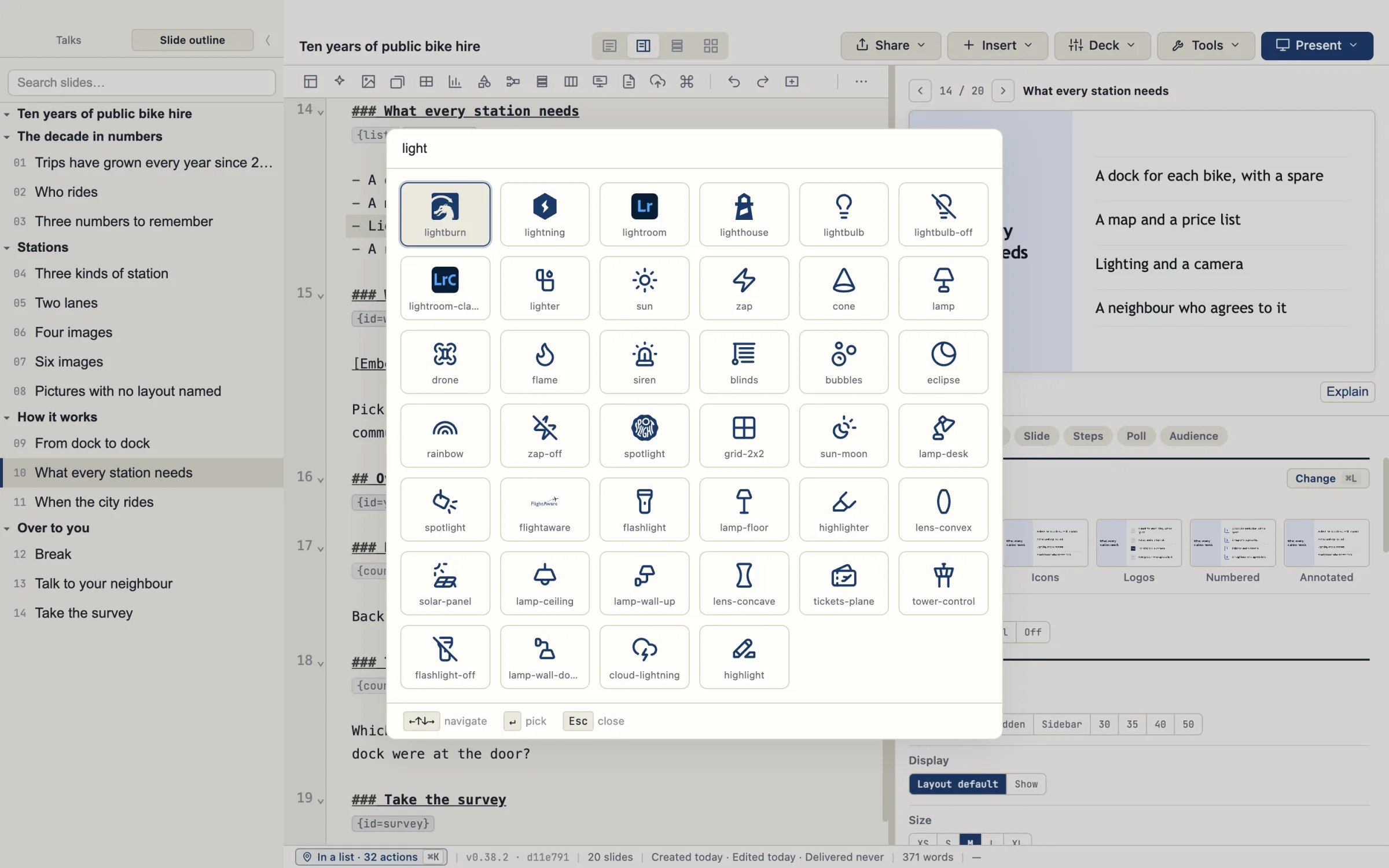Switch to stacked list view mode

pyautogui.click(x=677, y=46)
